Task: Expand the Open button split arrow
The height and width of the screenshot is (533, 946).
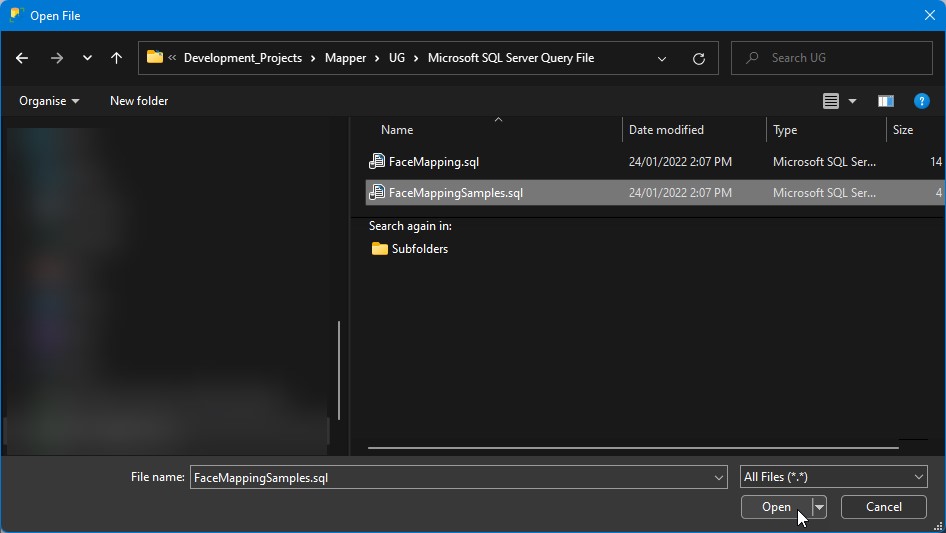Action: point(819,507)
